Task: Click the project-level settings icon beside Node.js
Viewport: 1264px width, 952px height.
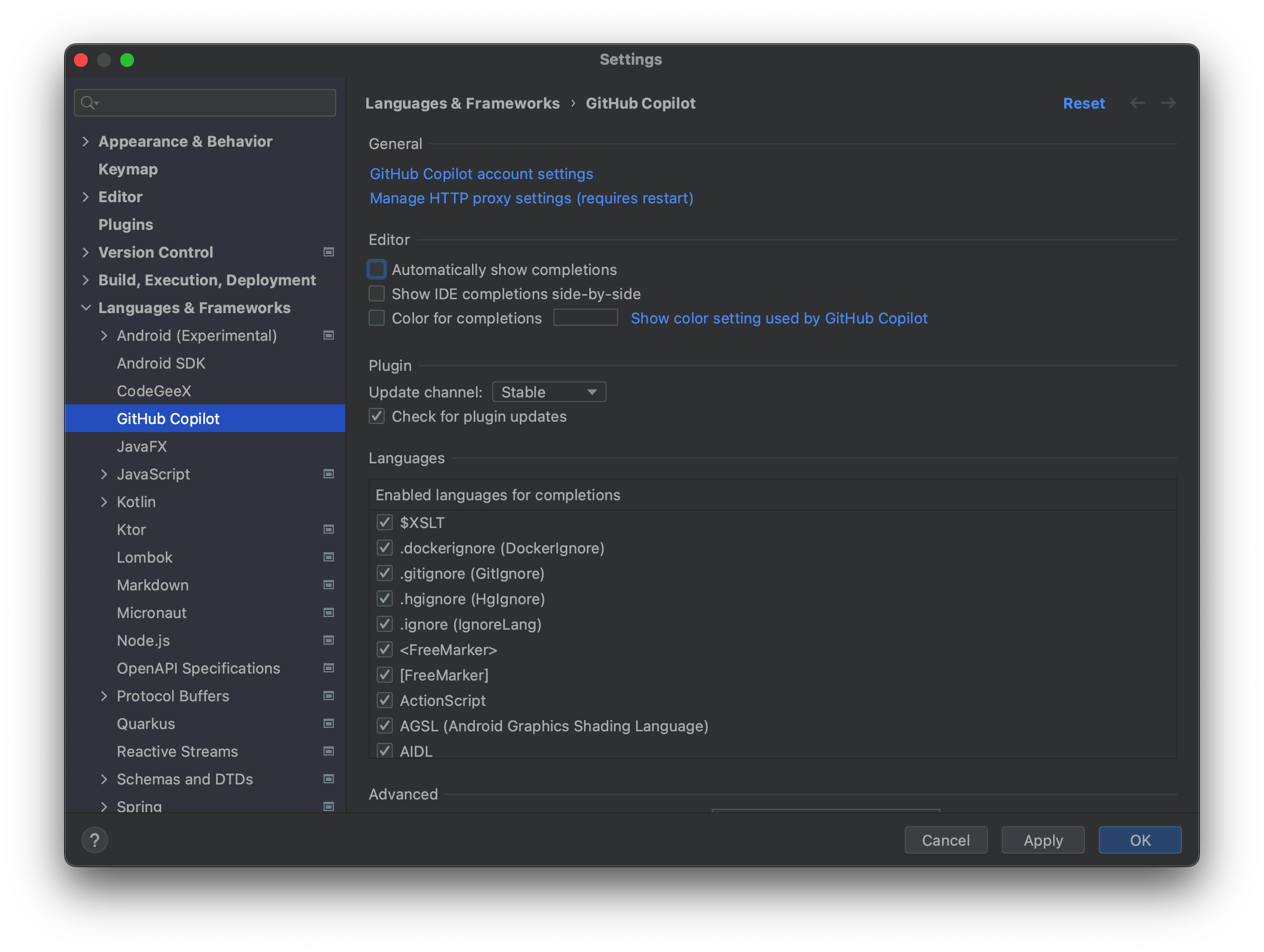Action: [328, 640]
